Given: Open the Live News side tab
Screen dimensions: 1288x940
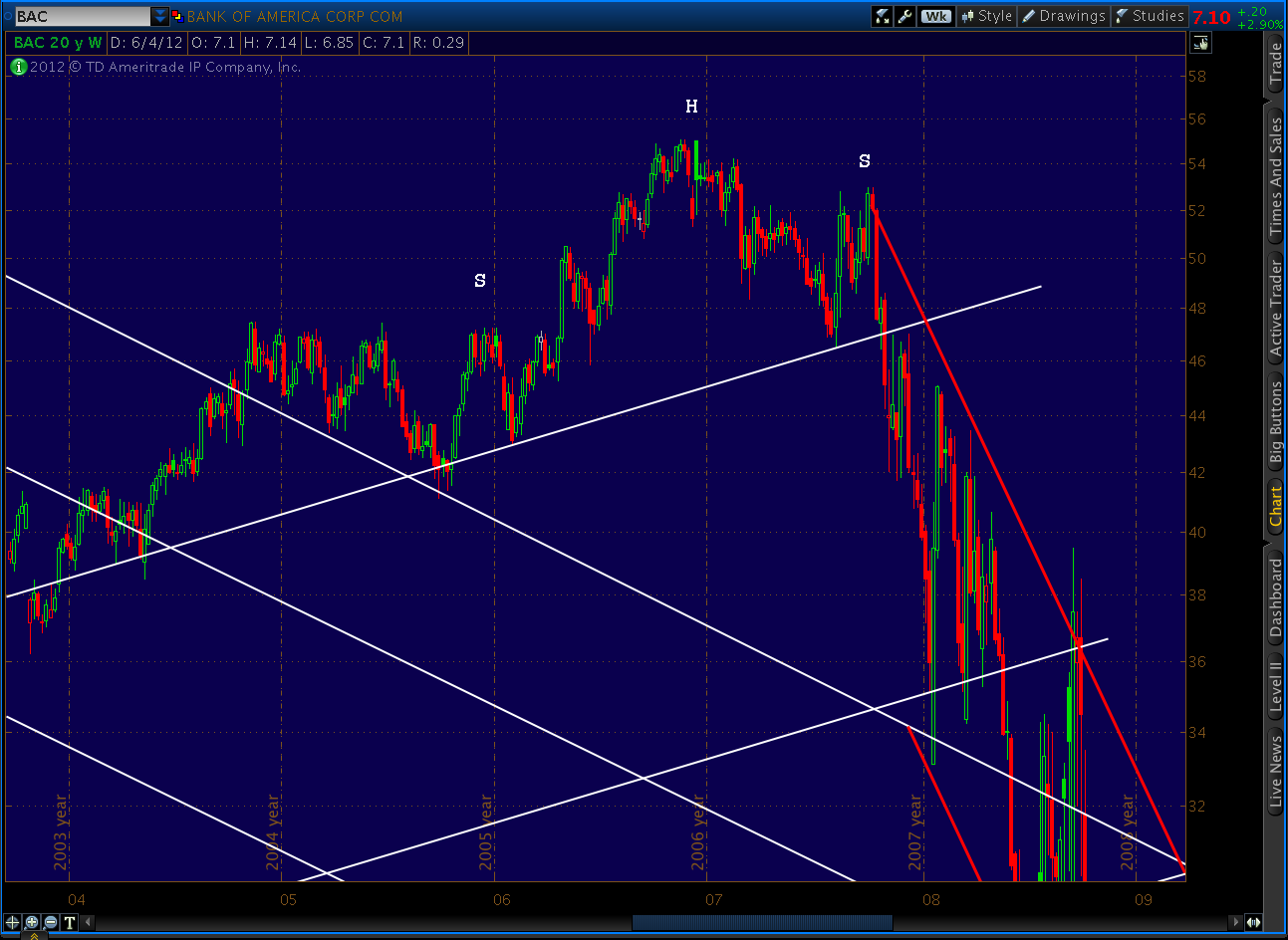Looking at the screenshot, I should pos(1275,770).
